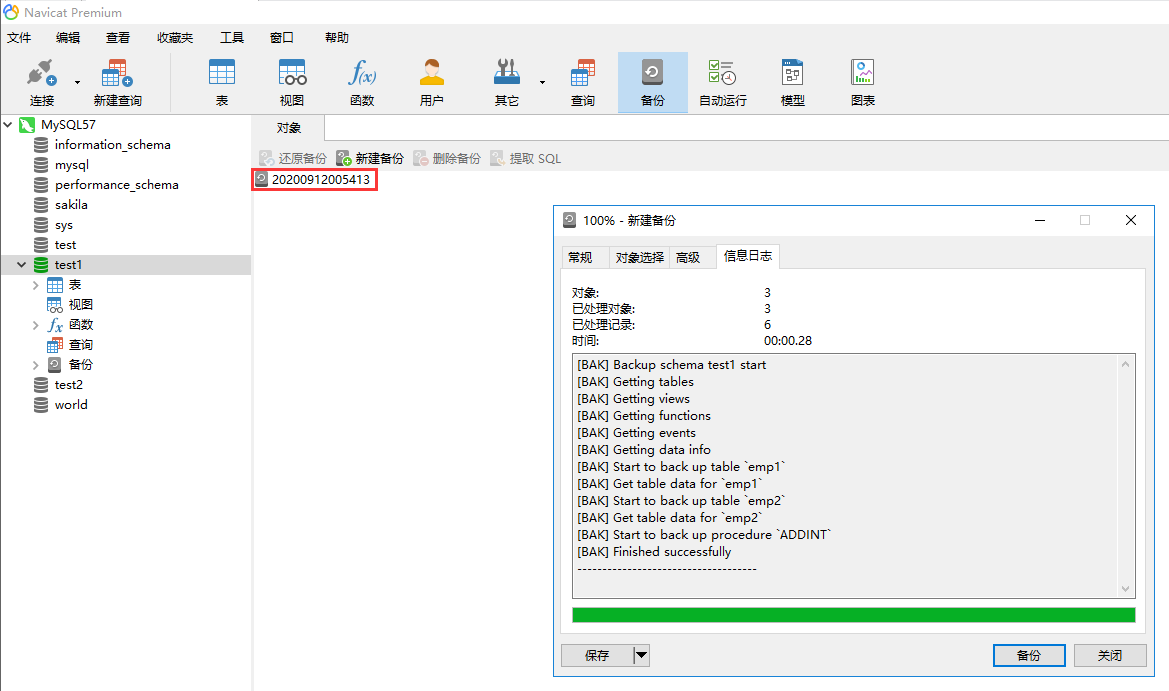Collapse the MySQL57 connection node
Image resolution: width=1169 pixels, height=691 pixels.
pyautogui.click(x=8, y=124)
